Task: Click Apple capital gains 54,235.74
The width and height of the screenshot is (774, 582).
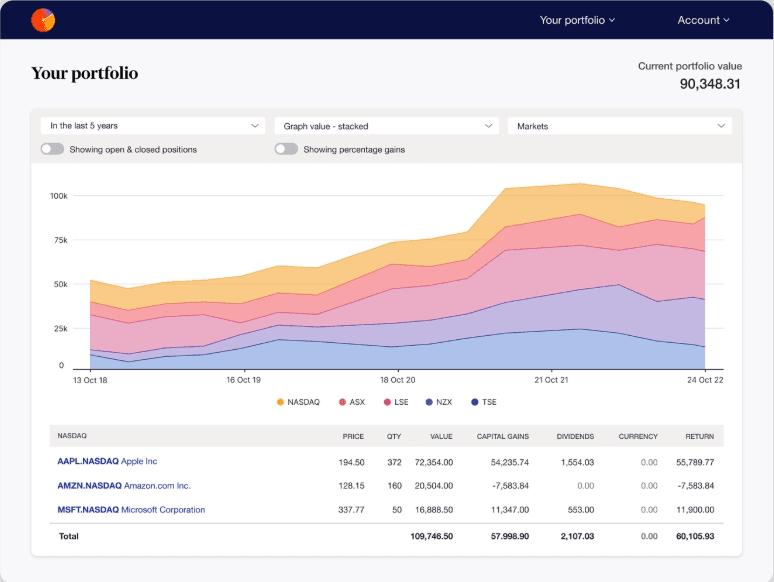Action: [x=510, y=463]
